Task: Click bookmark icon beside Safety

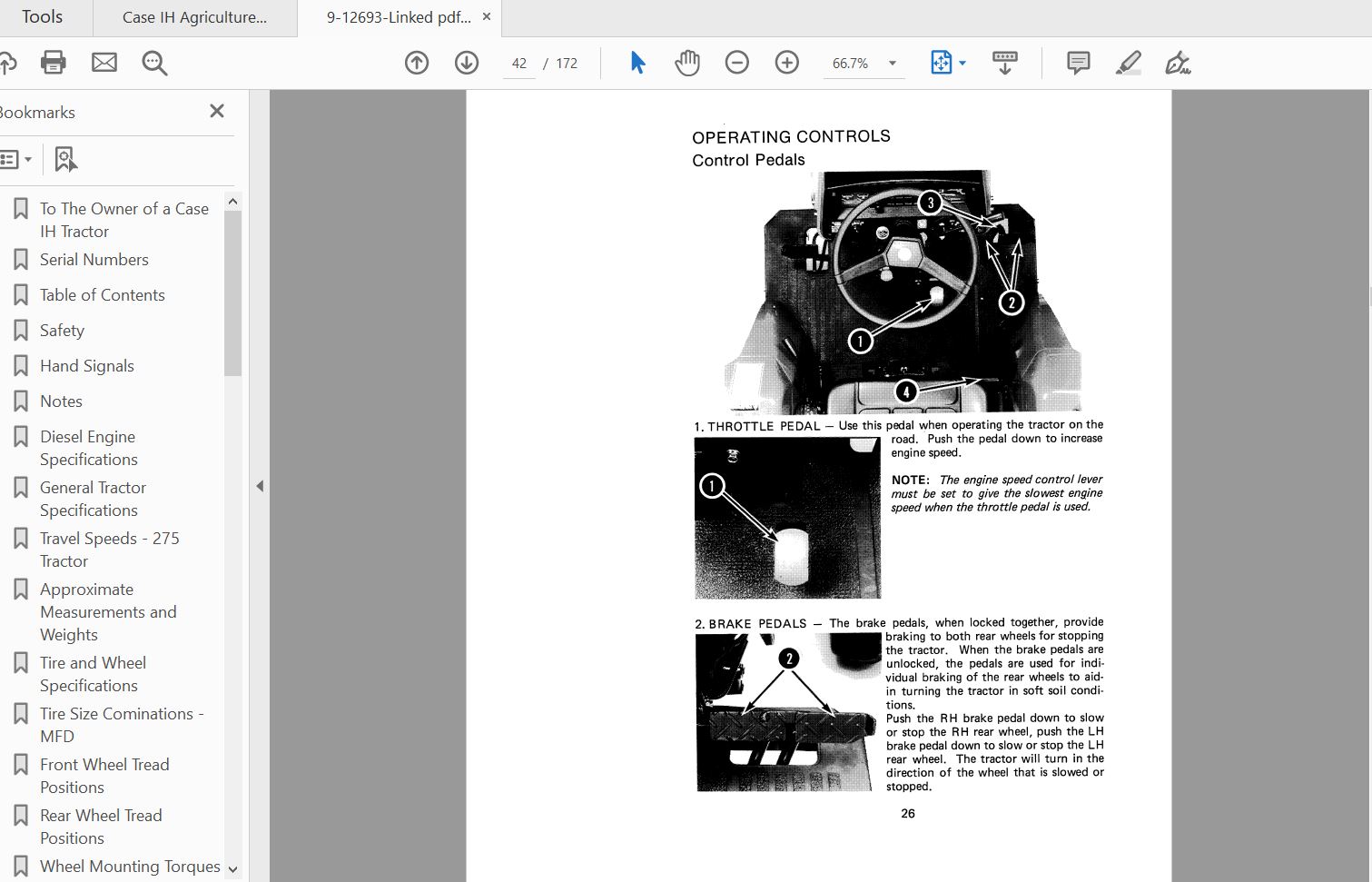Action: 21,331
